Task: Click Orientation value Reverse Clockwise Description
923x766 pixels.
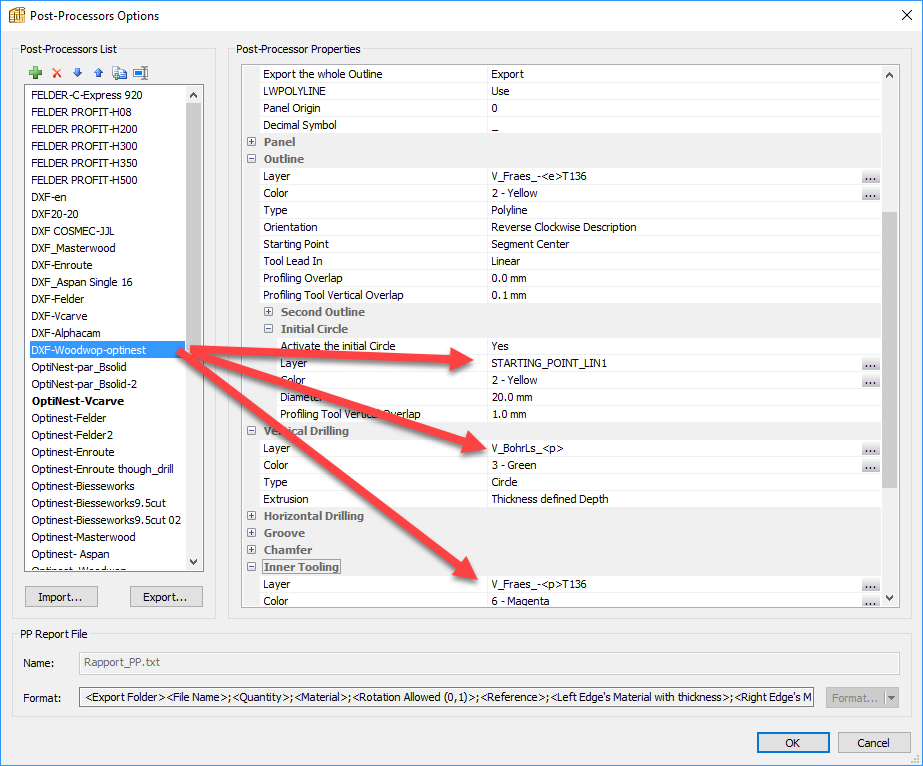Action: (563, 227)
